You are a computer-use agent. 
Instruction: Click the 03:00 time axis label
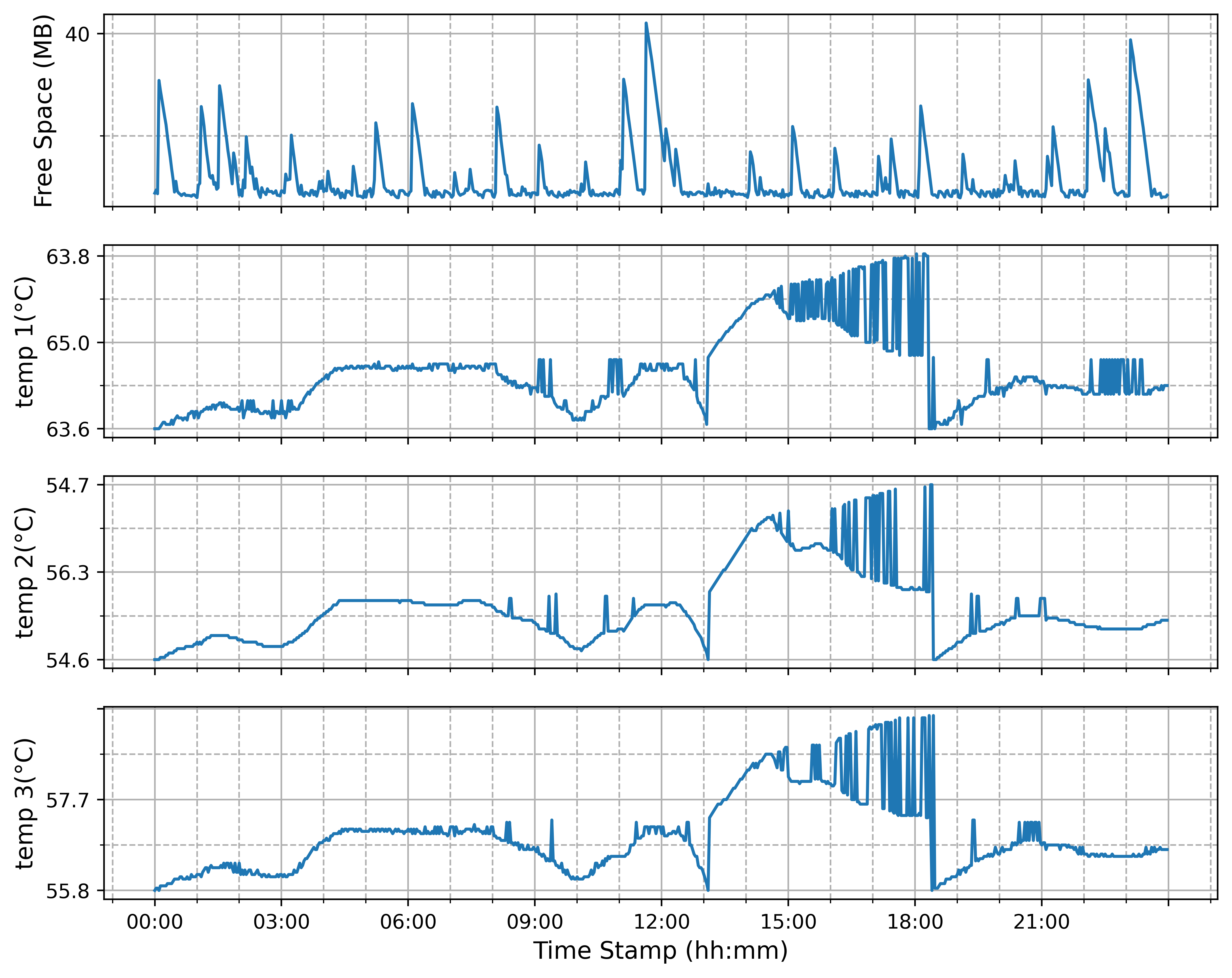point(281,922)
